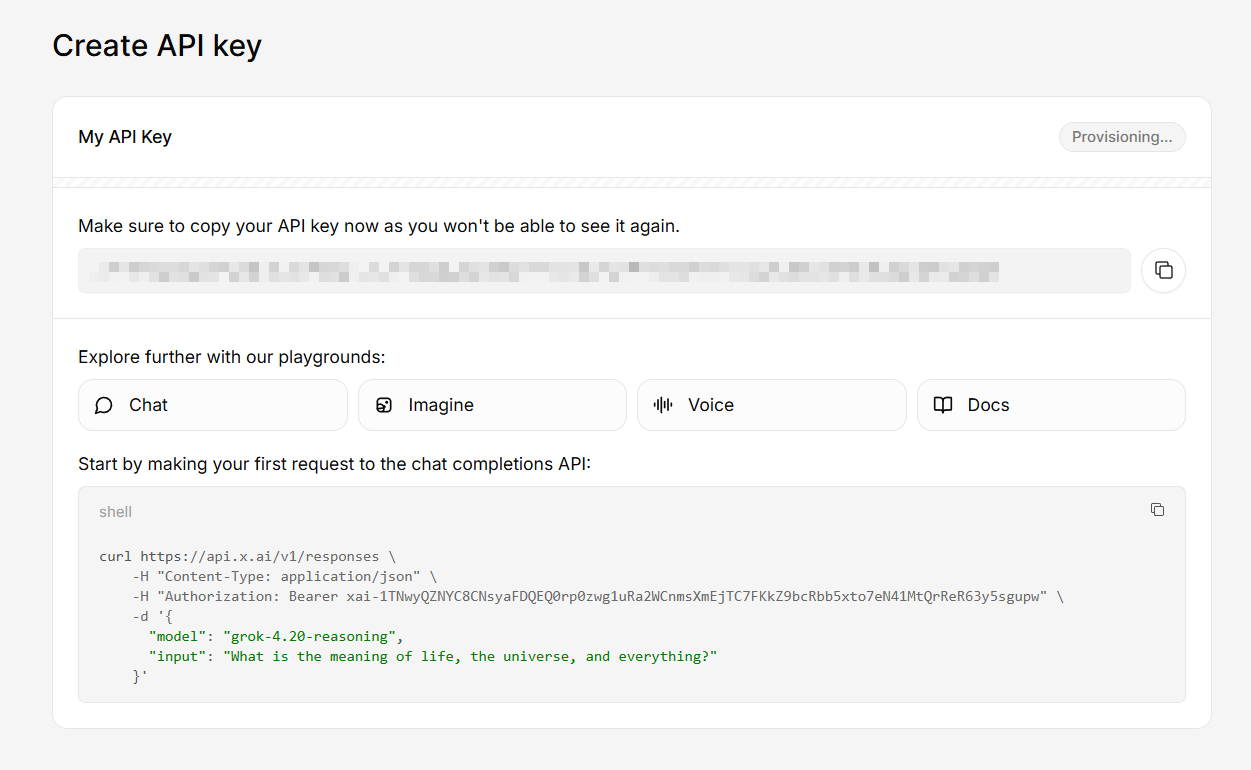The image size is (1251, 770).
Task: Select the waveform icon on the Voice card
Action: (662, 405)
